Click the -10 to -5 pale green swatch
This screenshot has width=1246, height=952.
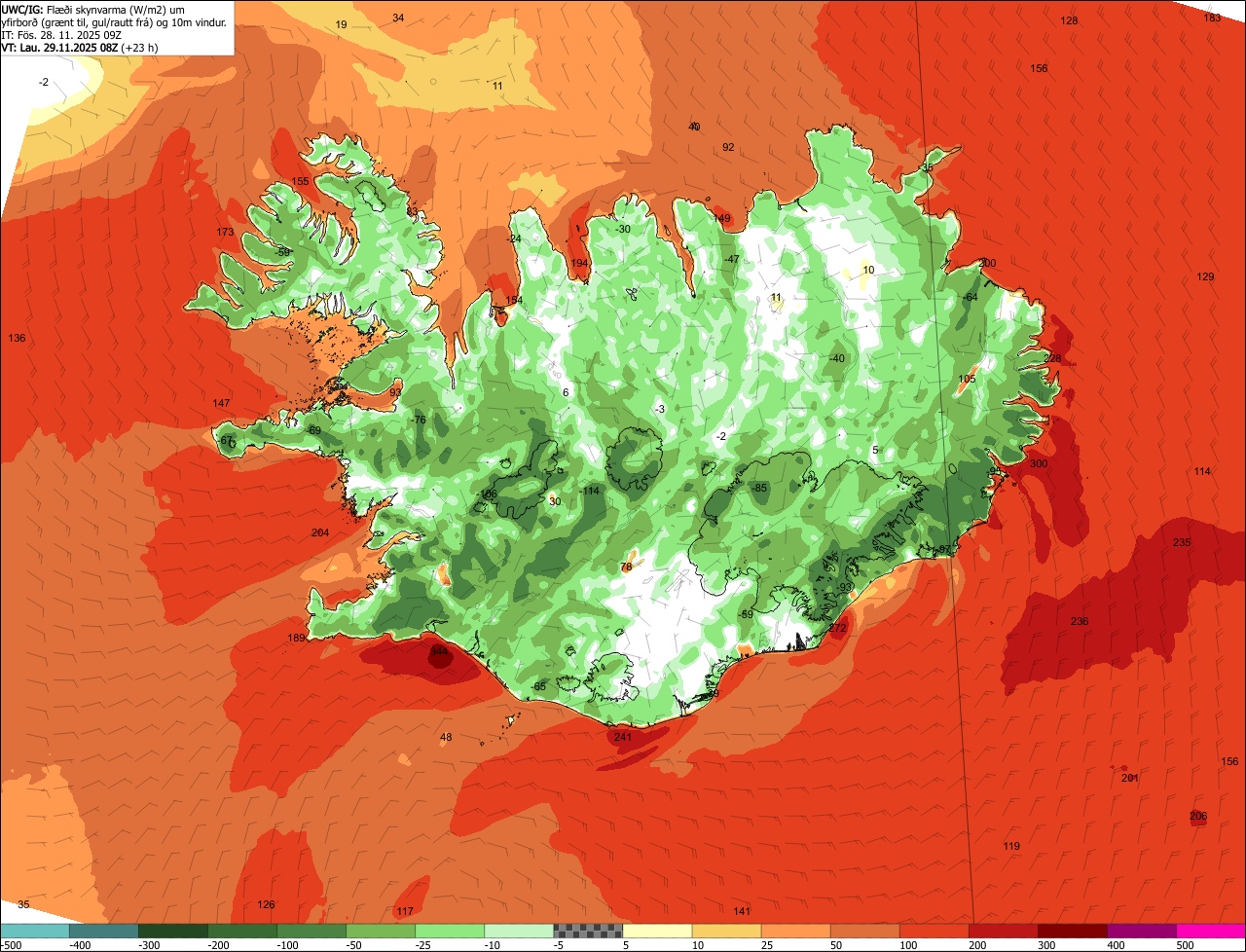(519, 931)
